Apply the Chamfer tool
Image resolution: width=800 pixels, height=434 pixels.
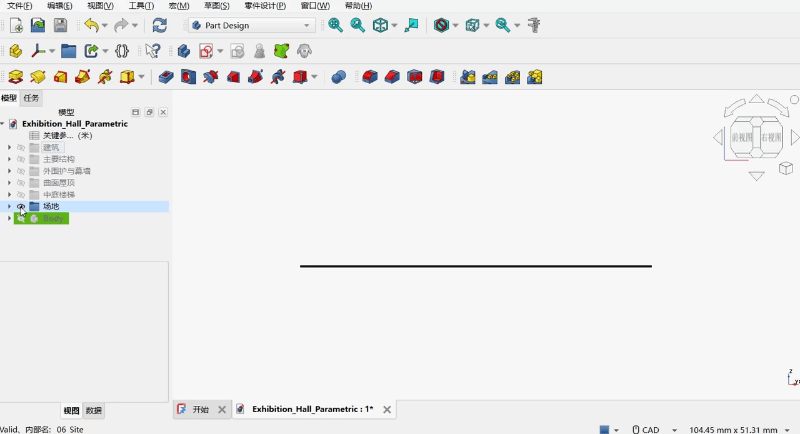[392, 77]
